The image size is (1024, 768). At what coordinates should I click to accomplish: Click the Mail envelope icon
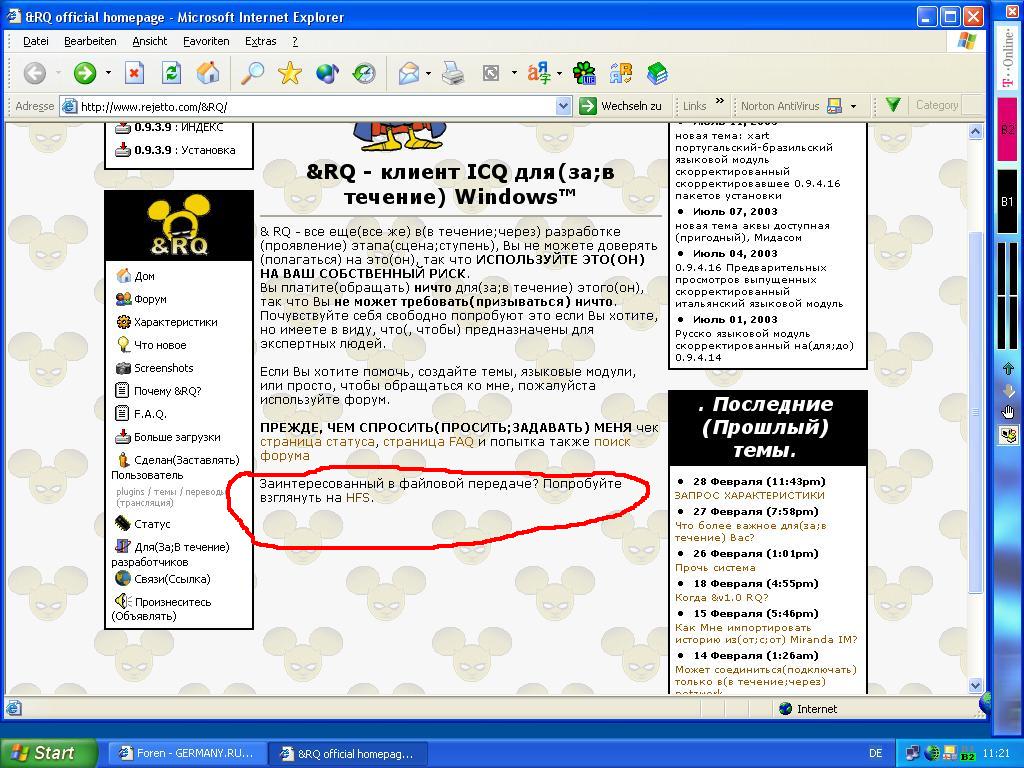point(409,73)
